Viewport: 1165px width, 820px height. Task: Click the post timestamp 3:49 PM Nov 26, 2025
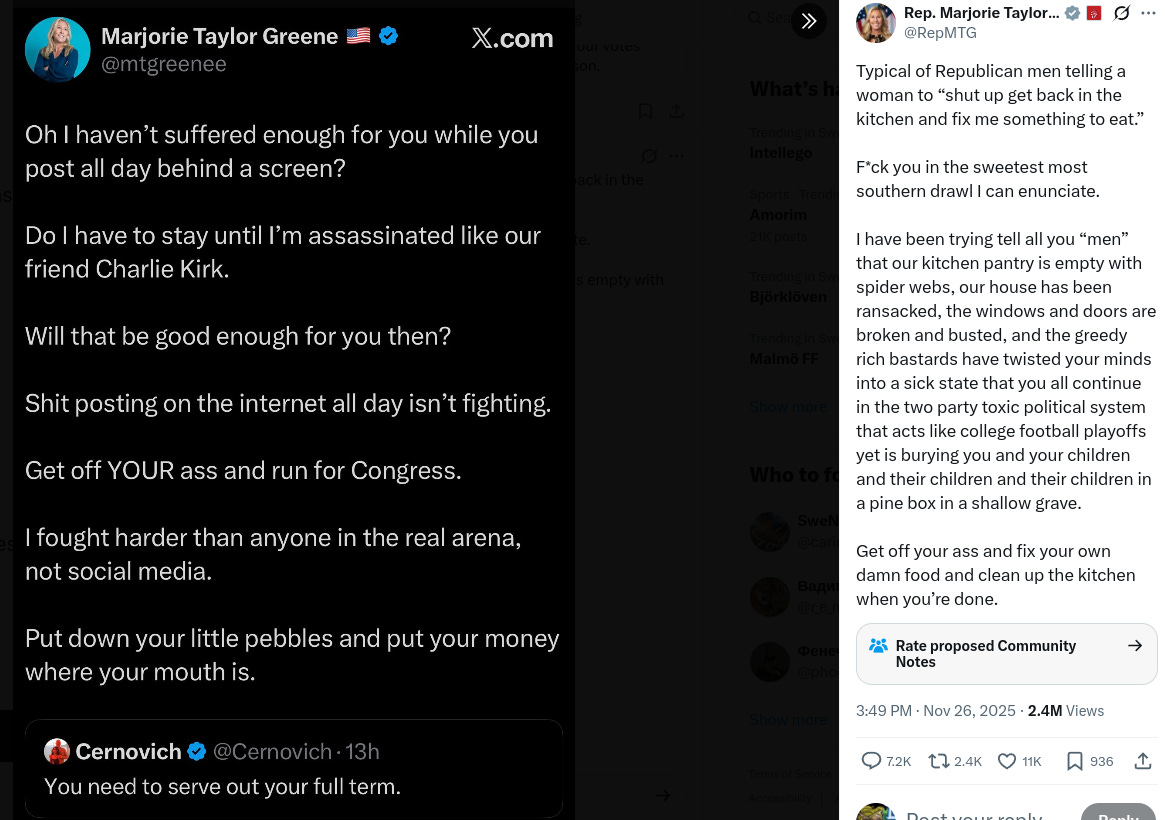[x=933, y=711]
